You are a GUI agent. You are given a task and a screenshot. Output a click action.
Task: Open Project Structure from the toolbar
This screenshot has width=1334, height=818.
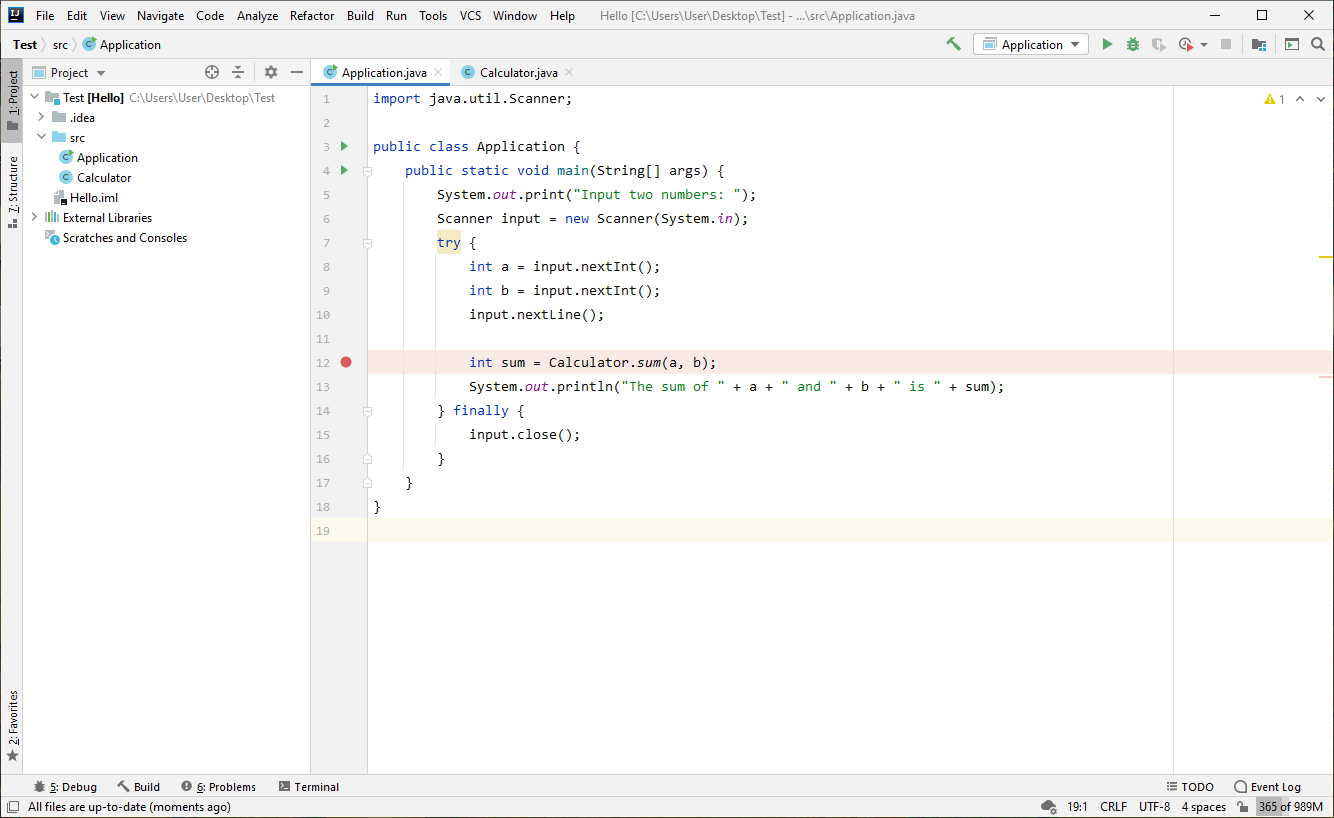(1259, 44)
